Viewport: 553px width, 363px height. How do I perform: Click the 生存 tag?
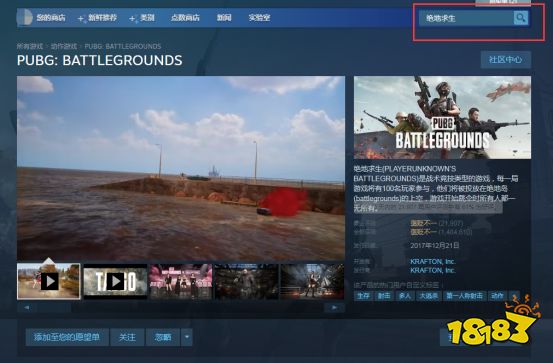pos(363,296)
